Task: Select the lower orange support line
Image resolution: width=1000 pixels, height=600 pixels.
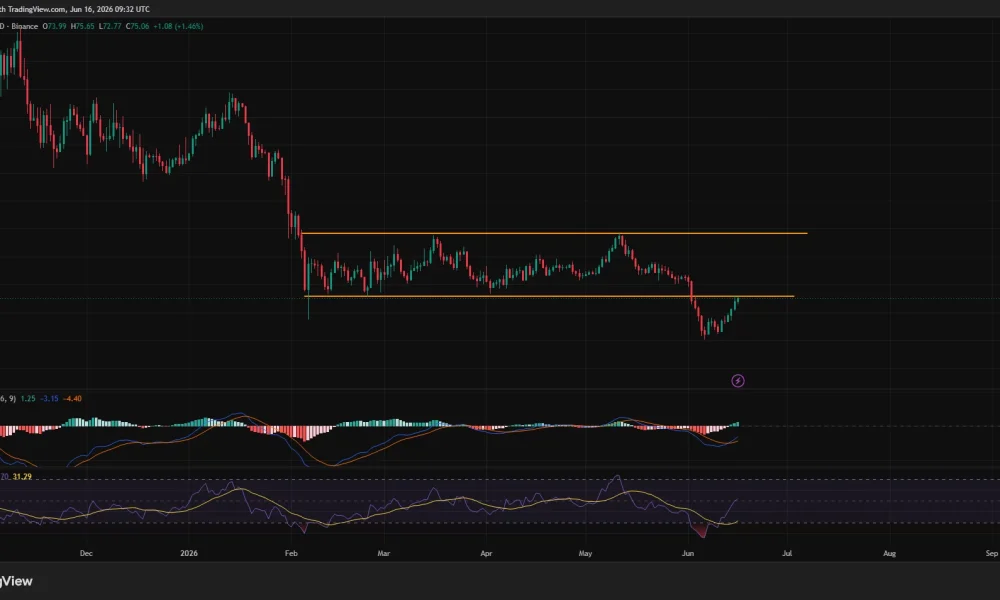Action: 550,296
